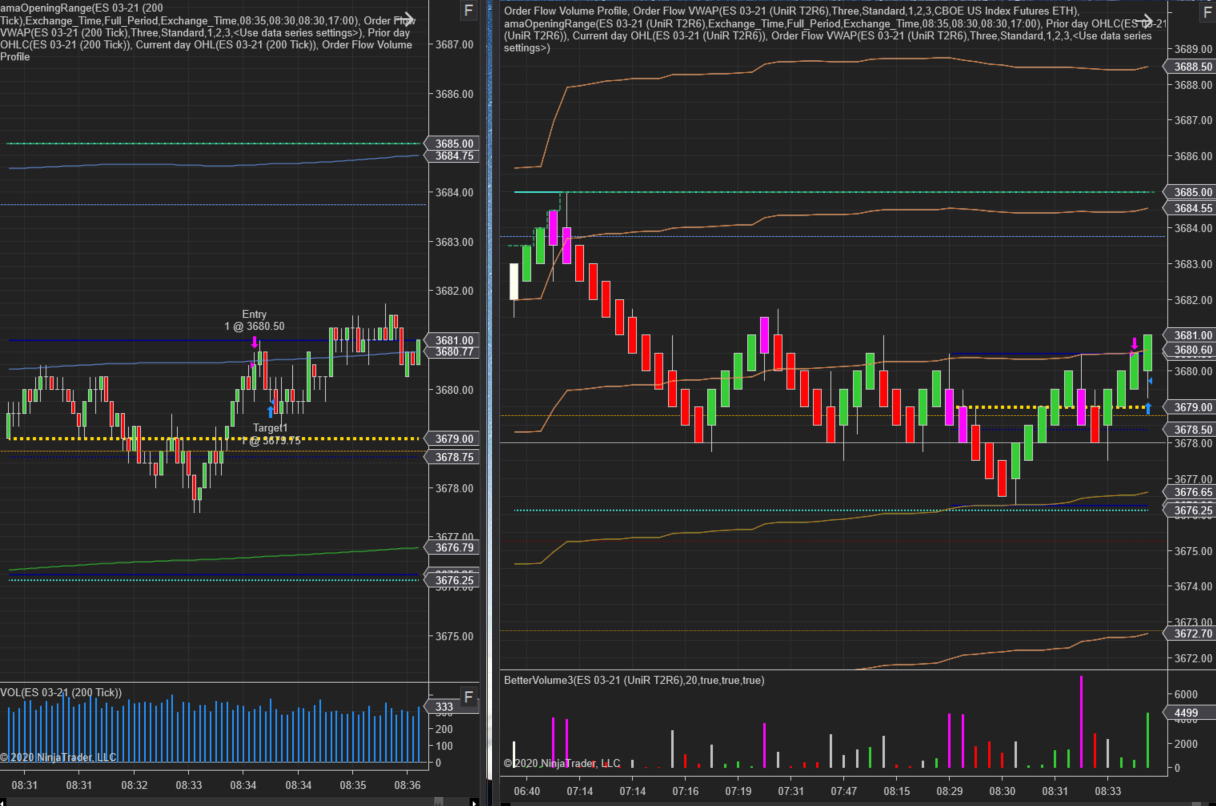Select the 3684.75 price marker on left chart
This screenshot has height=806, width=1216.
point(454,156)
